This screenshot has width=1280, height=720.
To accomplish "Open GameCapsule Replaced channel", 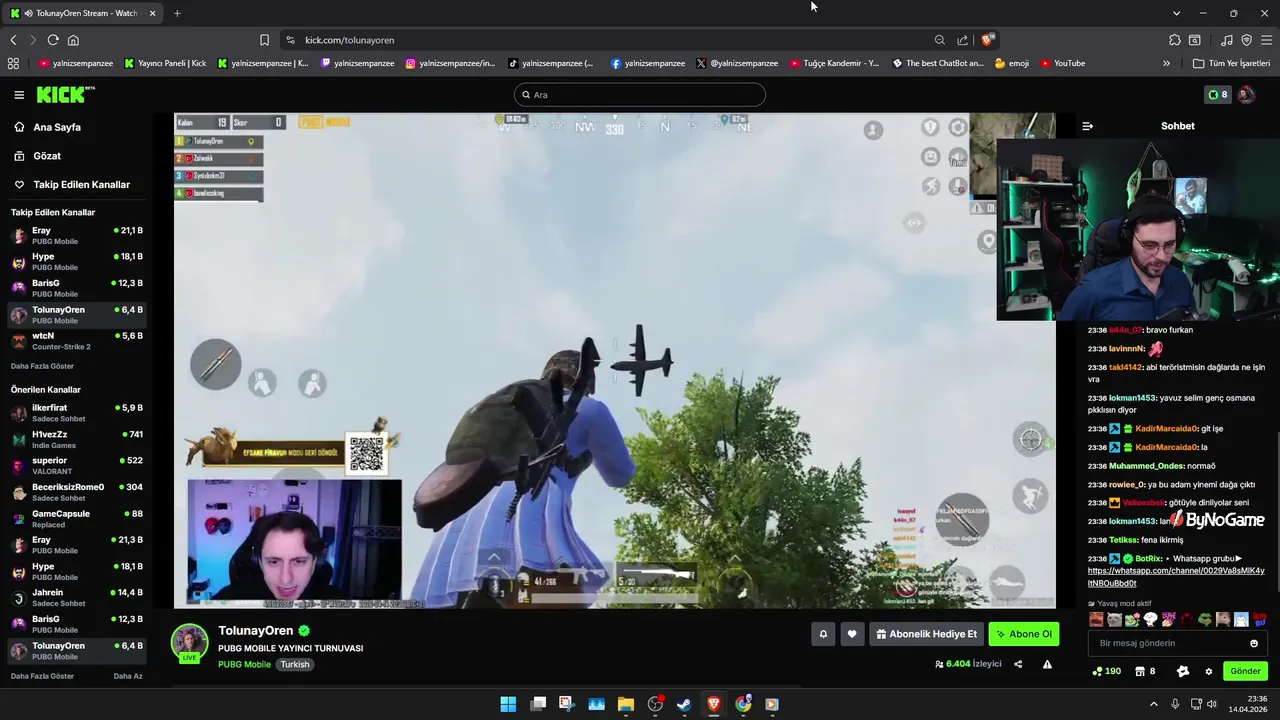I will 77,519.
